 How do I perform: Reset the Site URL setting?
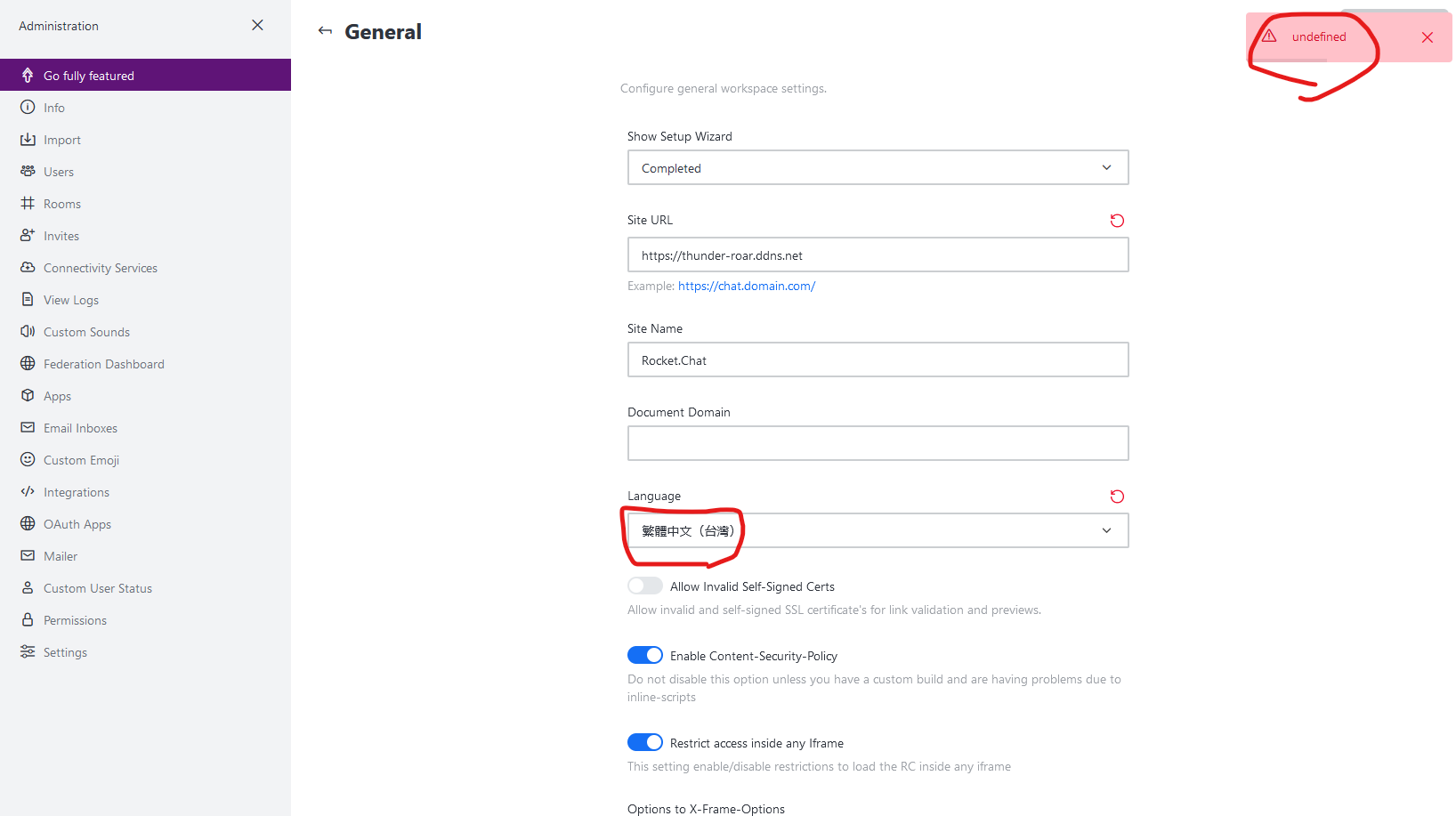pyautogui.click(x=1117, y=220)
